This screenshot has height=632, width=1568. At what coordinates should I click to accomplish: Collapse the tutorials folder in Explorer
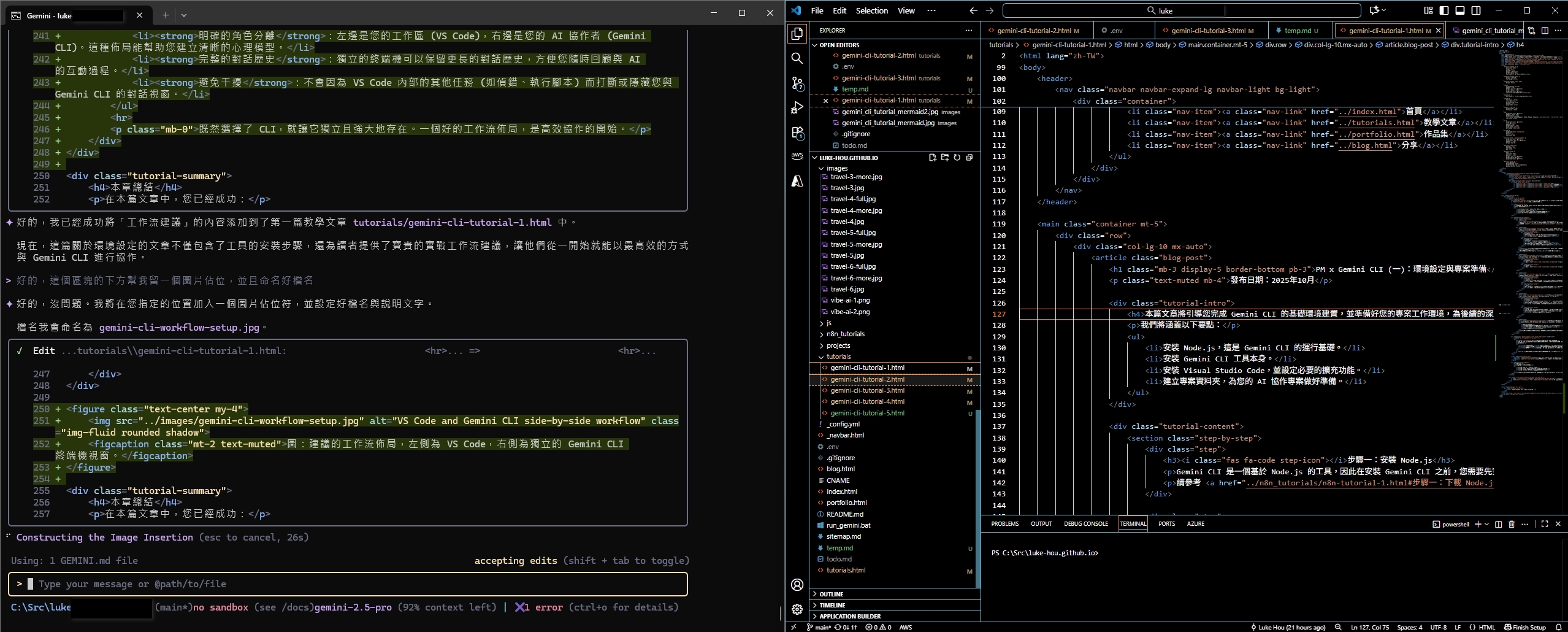(x=837, y=356)
